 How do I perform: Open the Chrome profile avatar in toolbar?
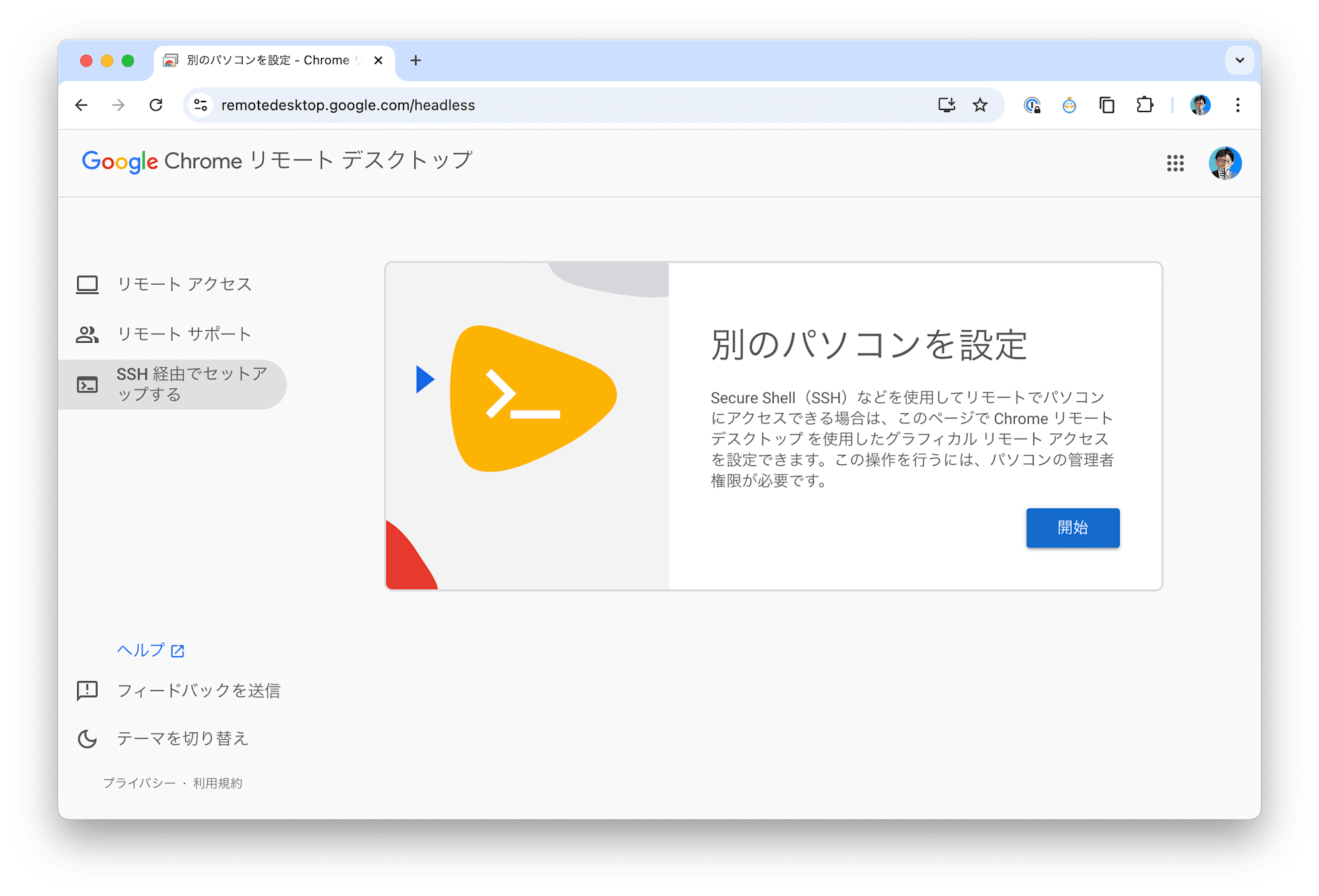tap(1200, 105)
